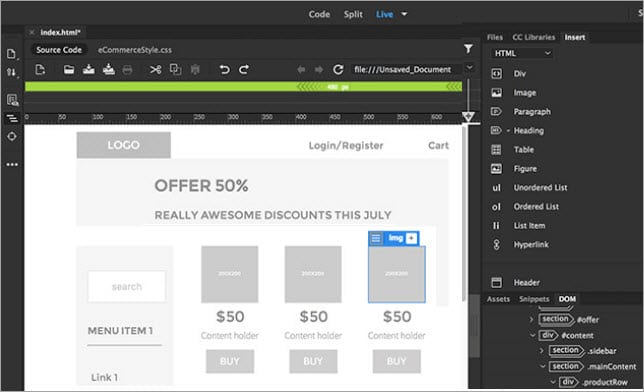Select Live view mode

384,14
